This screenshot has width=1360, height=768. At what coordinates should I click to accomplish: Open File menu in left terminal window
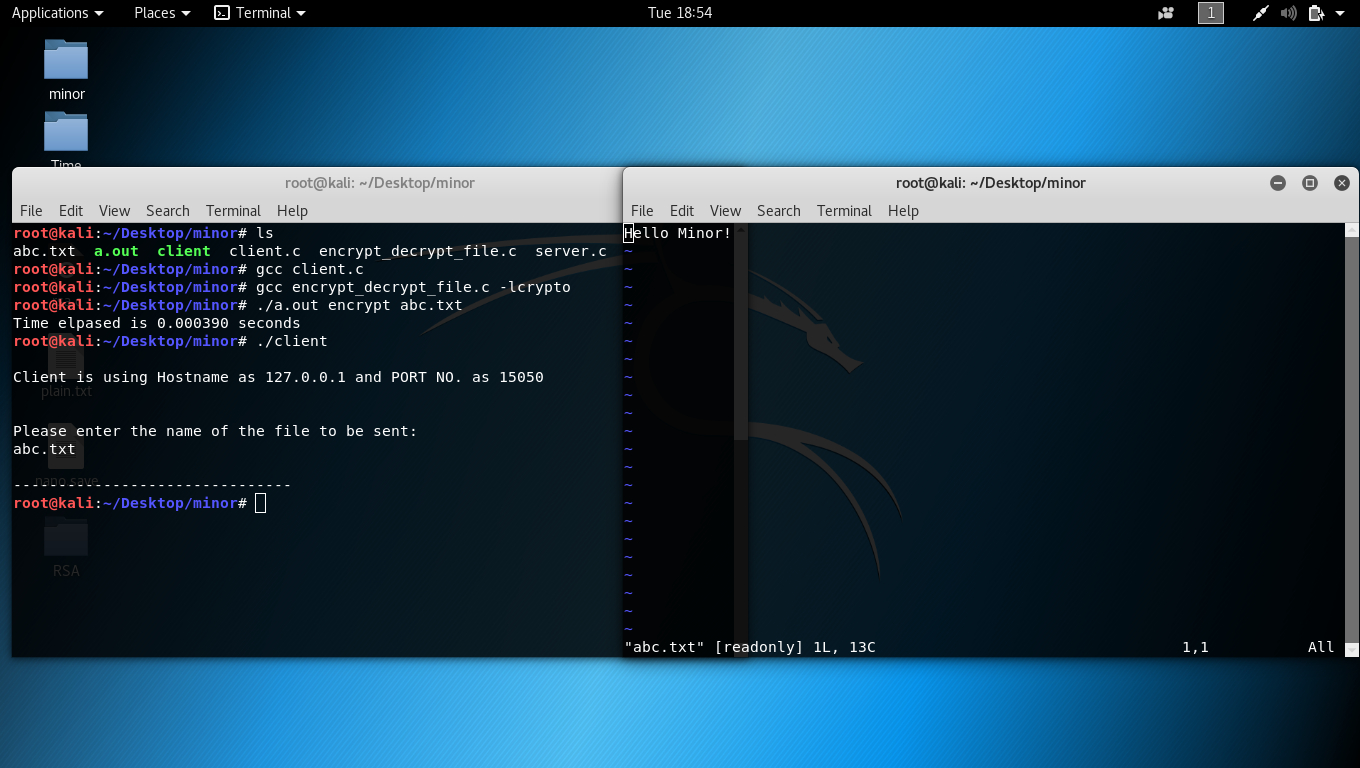tap(31, 210)
